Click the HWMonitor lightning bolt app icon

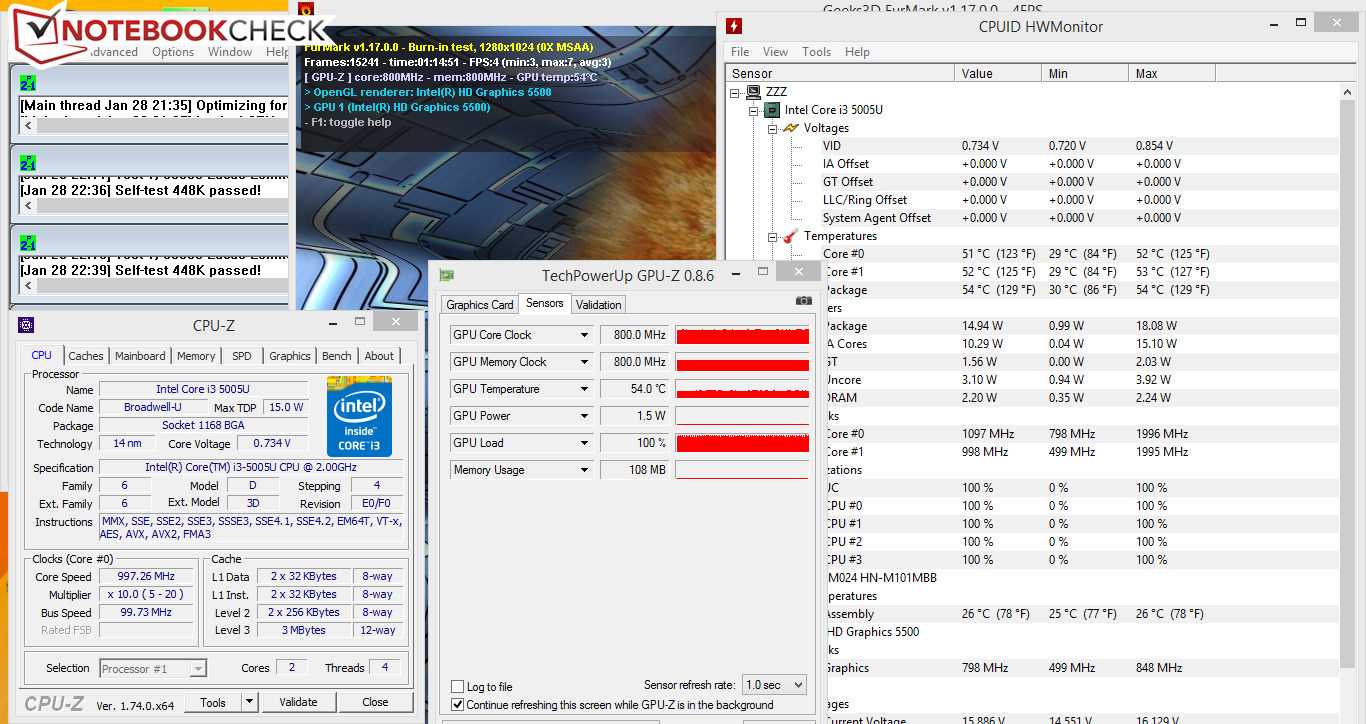tap(734, 26)
